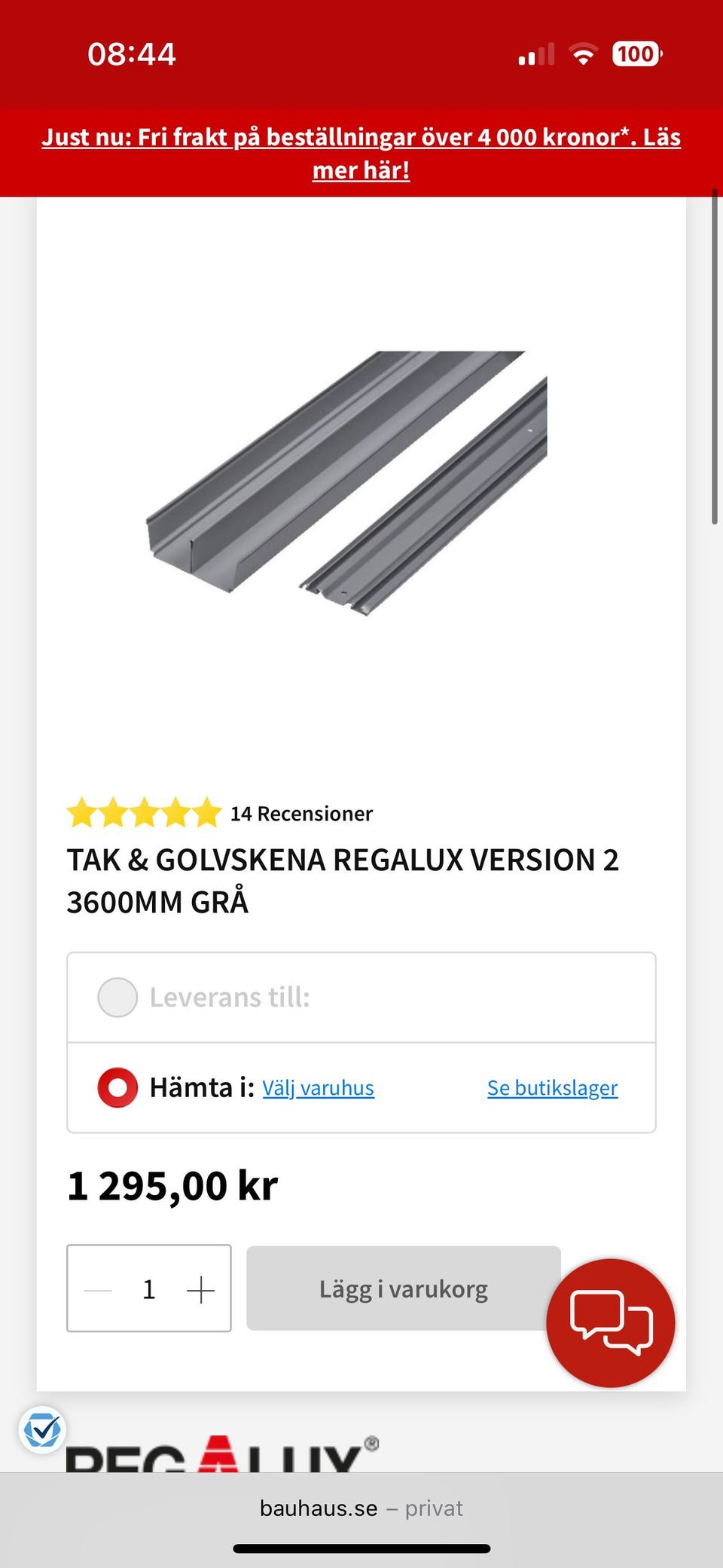723x1568 pixels.
Task: Click the page scrollbar on right edge
Action: pos(715,356)
